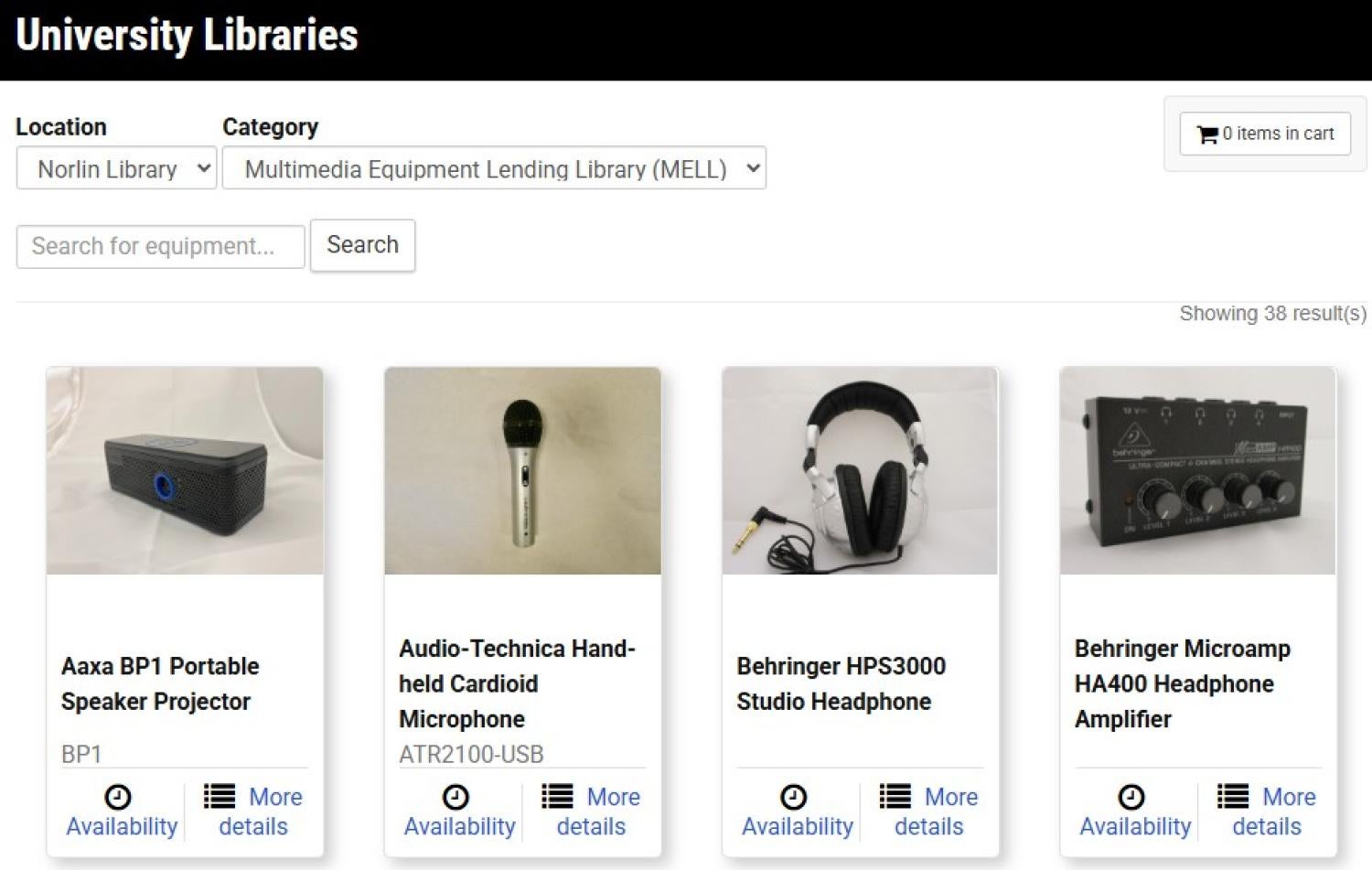1372x870 pixels.
Task: Click the University Libraries header title
Action: 187,36
